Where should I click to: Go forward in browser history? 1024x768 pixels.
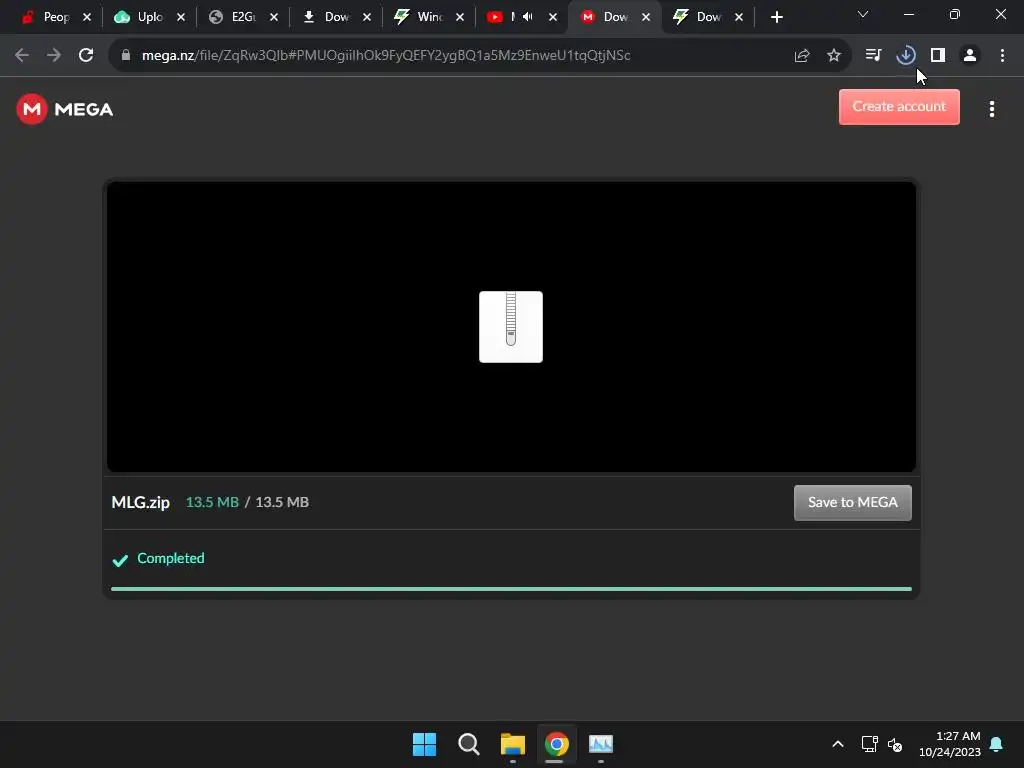(54, 56)
